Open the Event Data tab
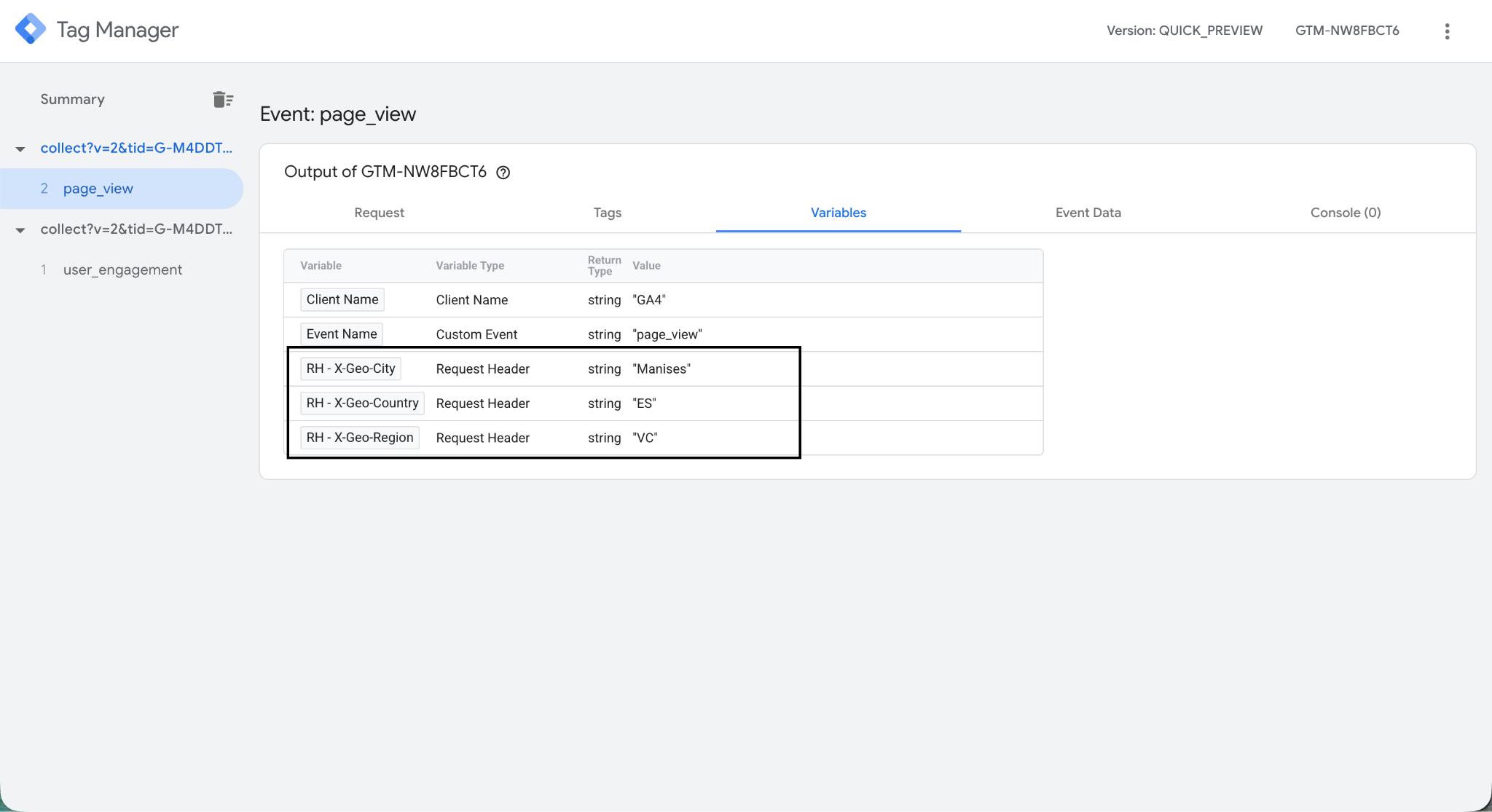Viewport: 1492px width, 812px height. 1088,213
